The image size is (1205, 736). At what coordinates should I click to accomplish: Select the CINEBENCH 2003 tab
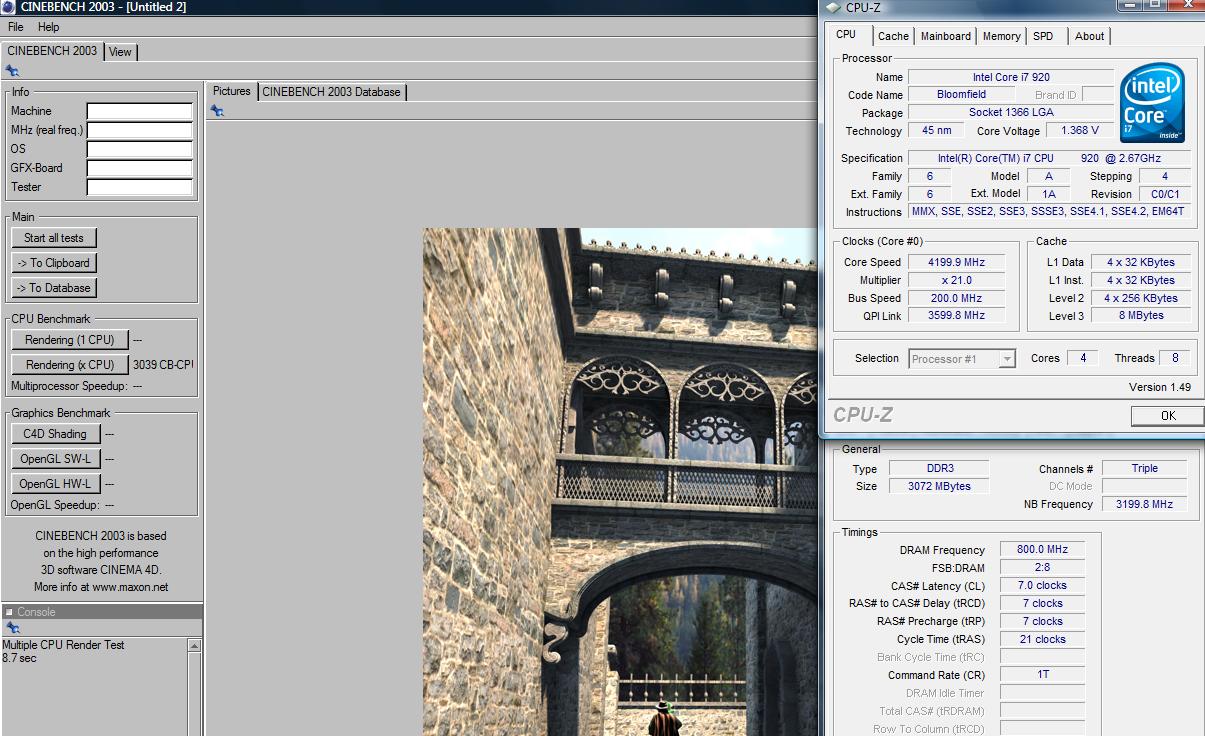pyautogui.click(x=52, y=51)
